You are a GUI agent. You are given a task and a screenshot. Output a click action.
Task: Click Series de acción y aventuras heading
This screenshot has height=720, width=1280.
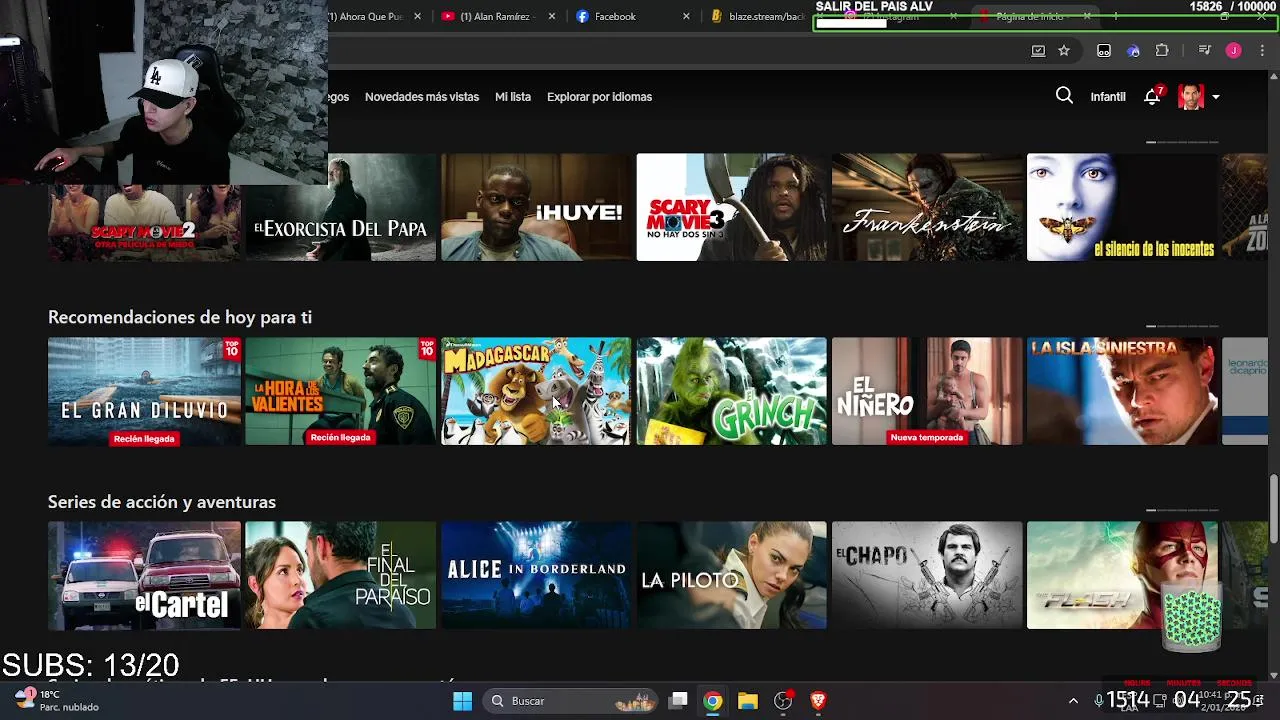pyautogui.click(x=162, y=502)
